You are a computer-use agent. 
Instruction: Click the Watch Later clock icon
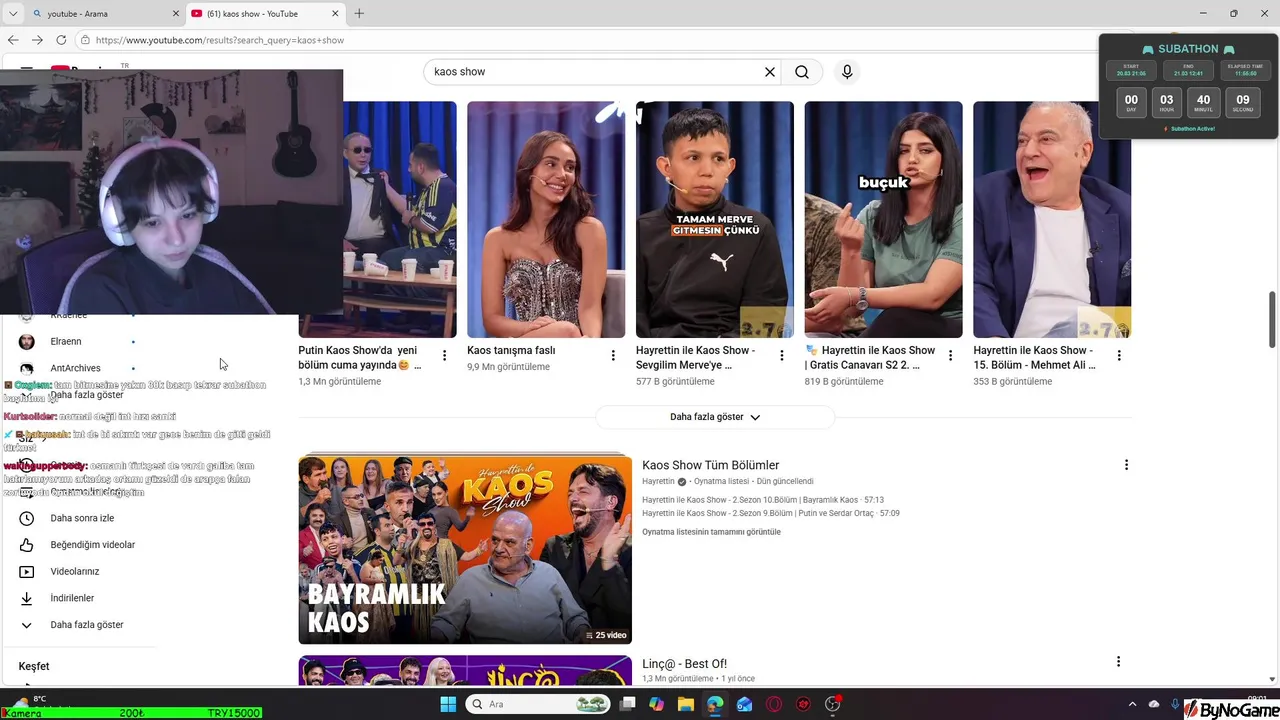tap(27, 518)
